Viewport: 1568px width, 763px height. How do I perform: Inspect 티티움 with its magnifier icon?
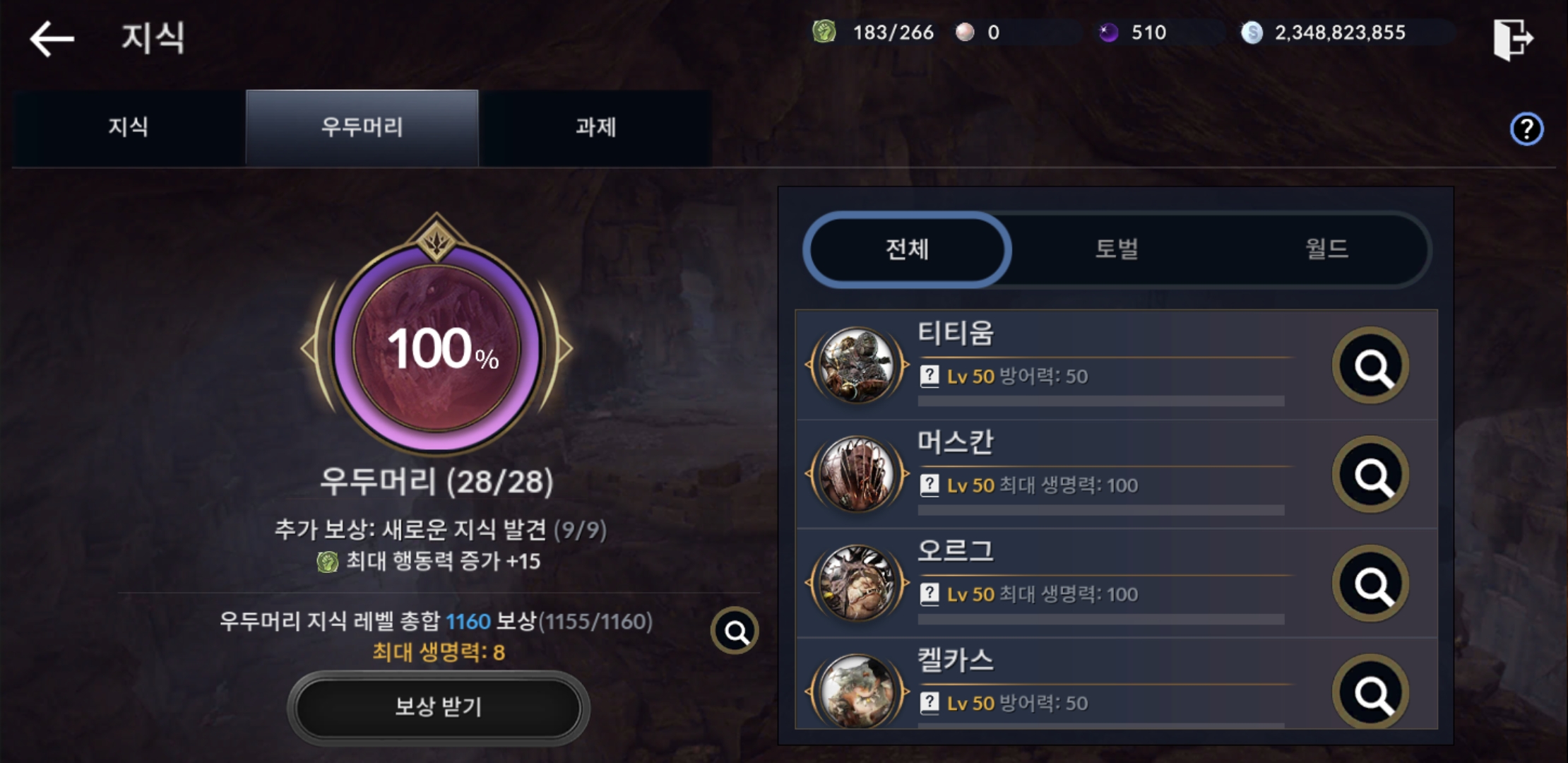click(1370, 365)
